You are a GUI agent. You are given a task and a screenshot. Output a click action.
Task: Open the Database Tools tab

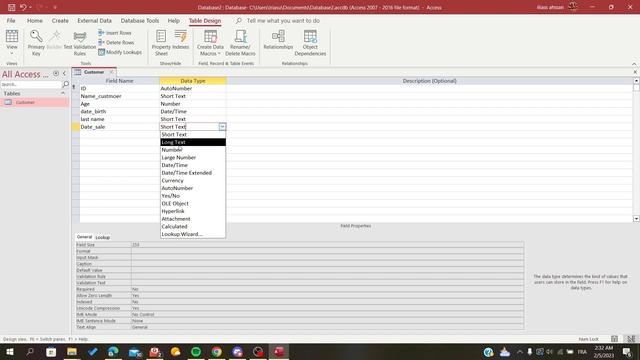click(x=140, y=20)
